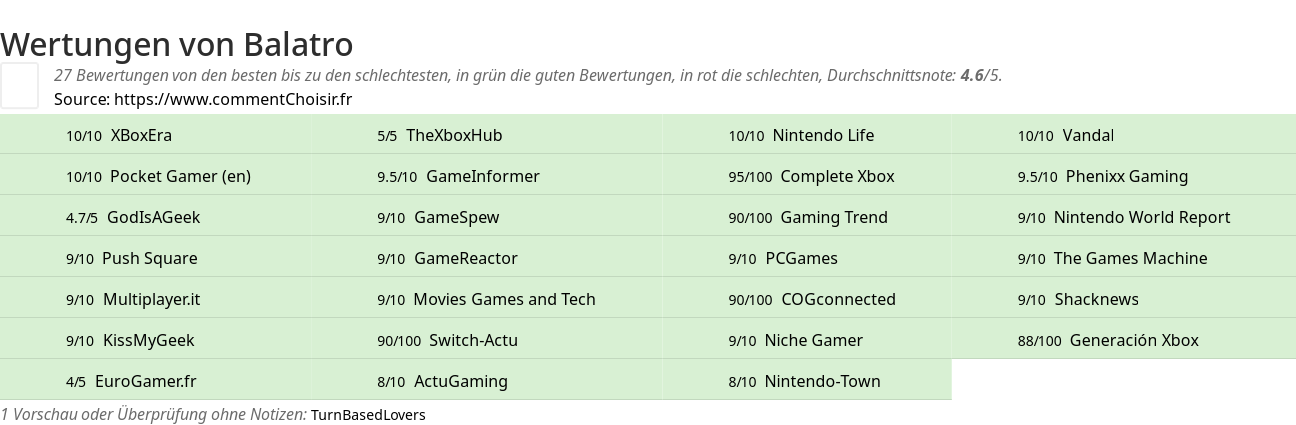
Task: Click the white thumbnail box beside title
Action: 19,85
